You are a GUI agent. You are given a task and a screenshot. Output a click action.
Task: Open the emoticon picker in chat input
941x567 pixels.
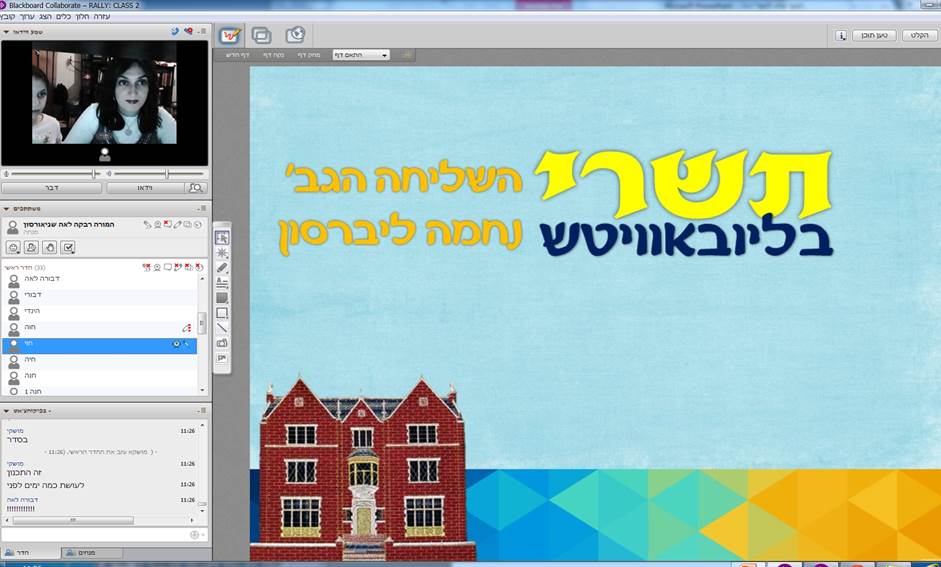(x=194, y=535)
